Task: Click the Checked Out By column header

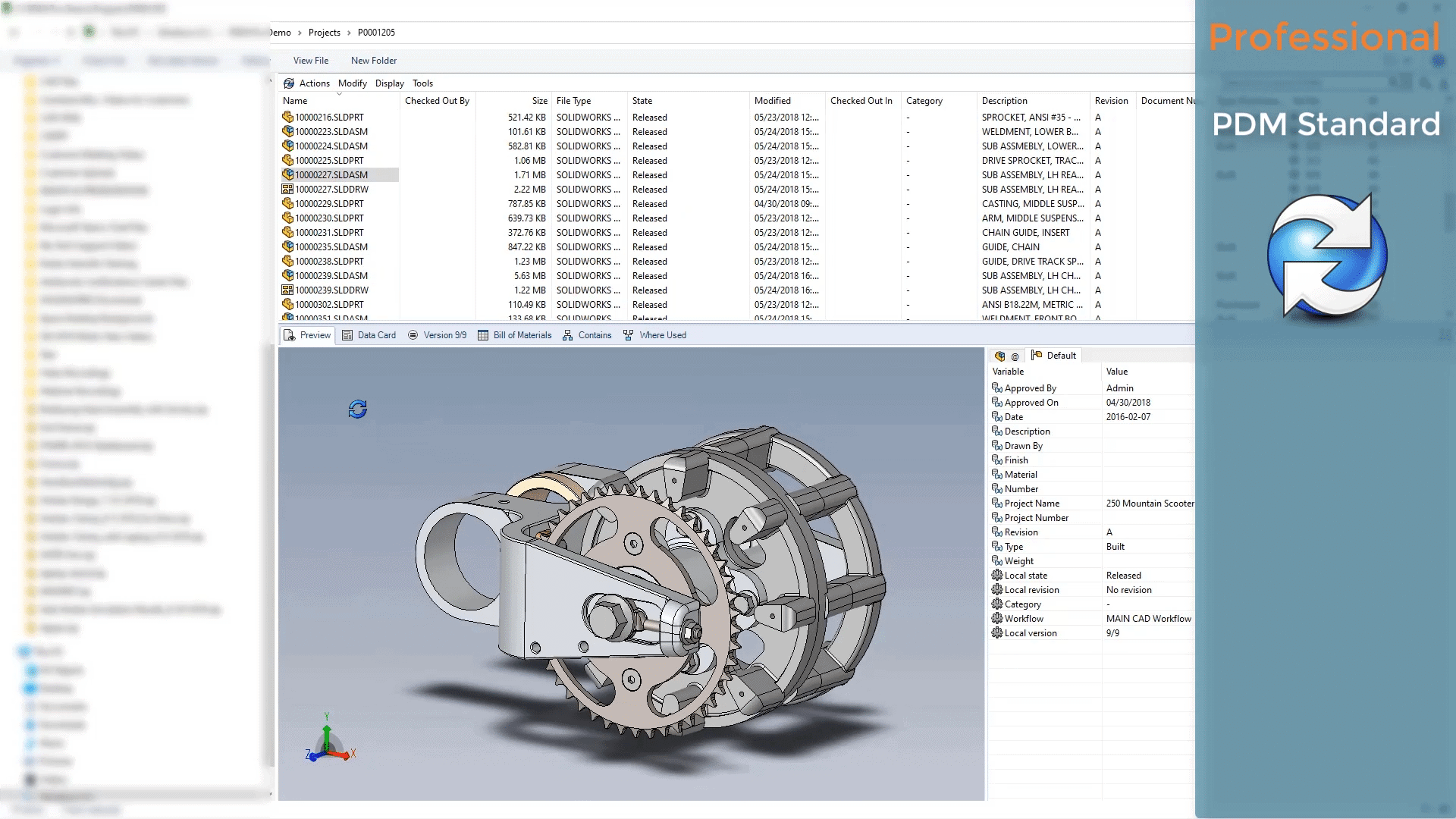Action: [438, 101]
